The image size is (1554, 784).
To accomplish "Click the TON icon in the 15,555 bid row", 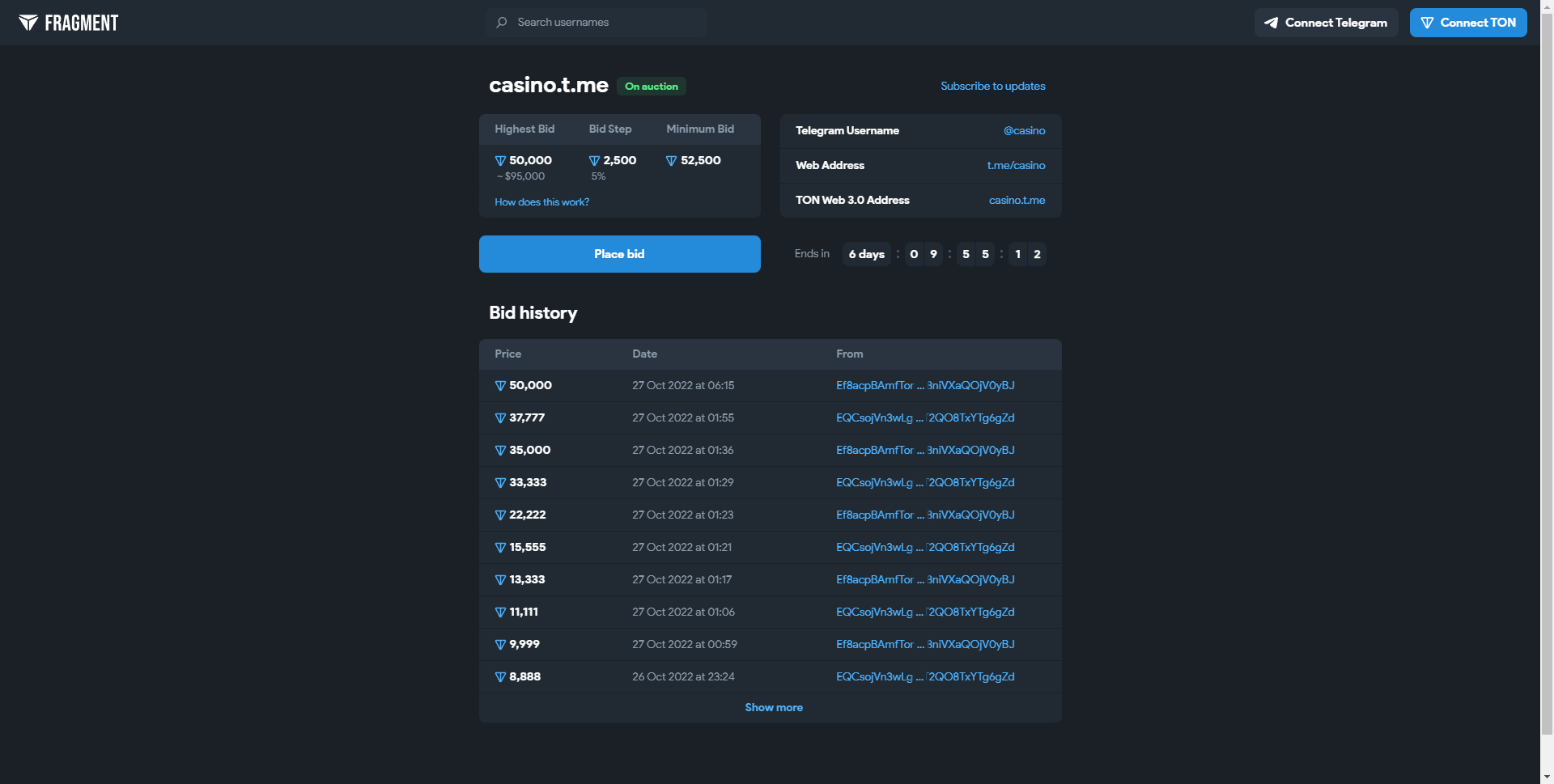I will tap(500, 548).
